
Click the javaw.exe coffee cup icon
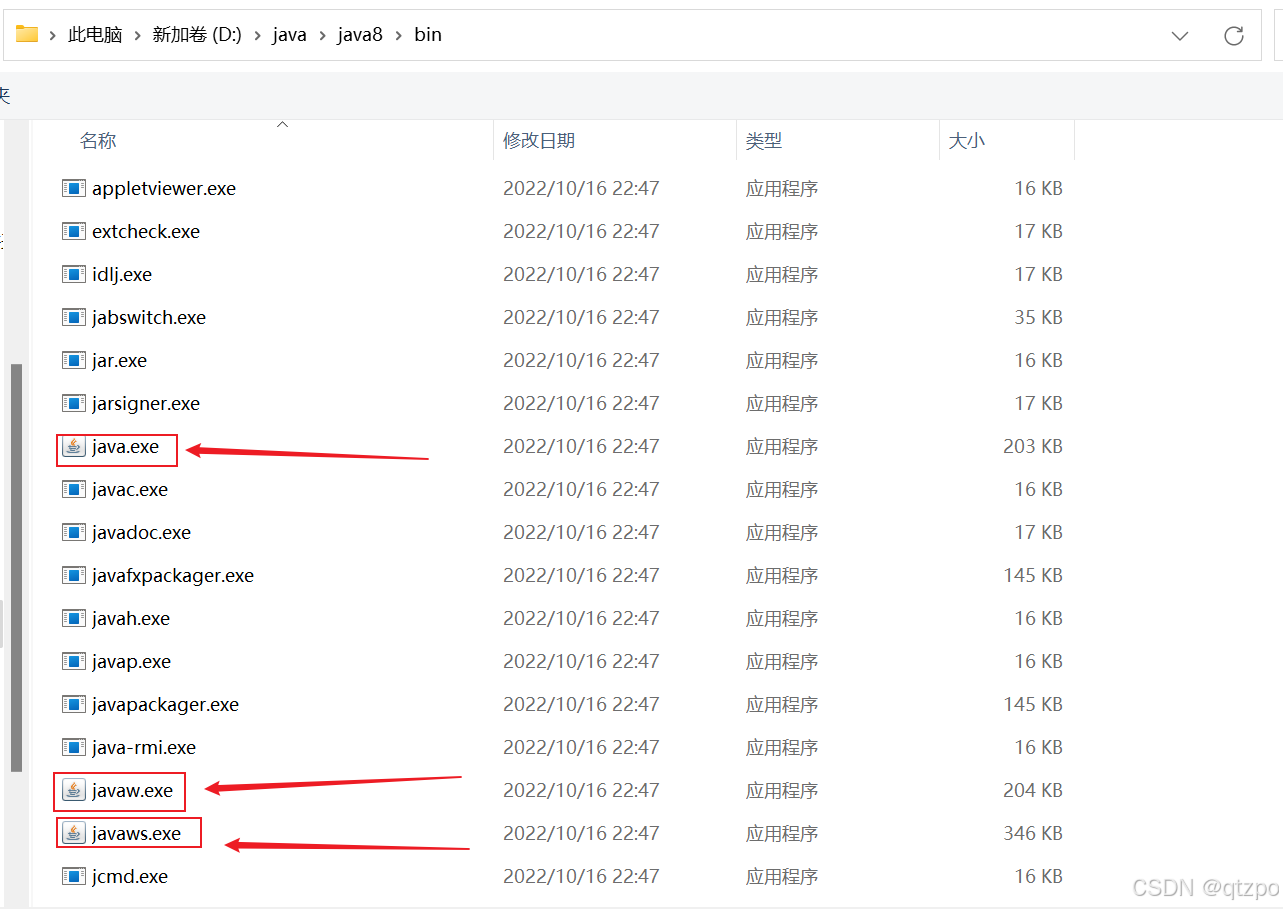[x=73, y=790]
